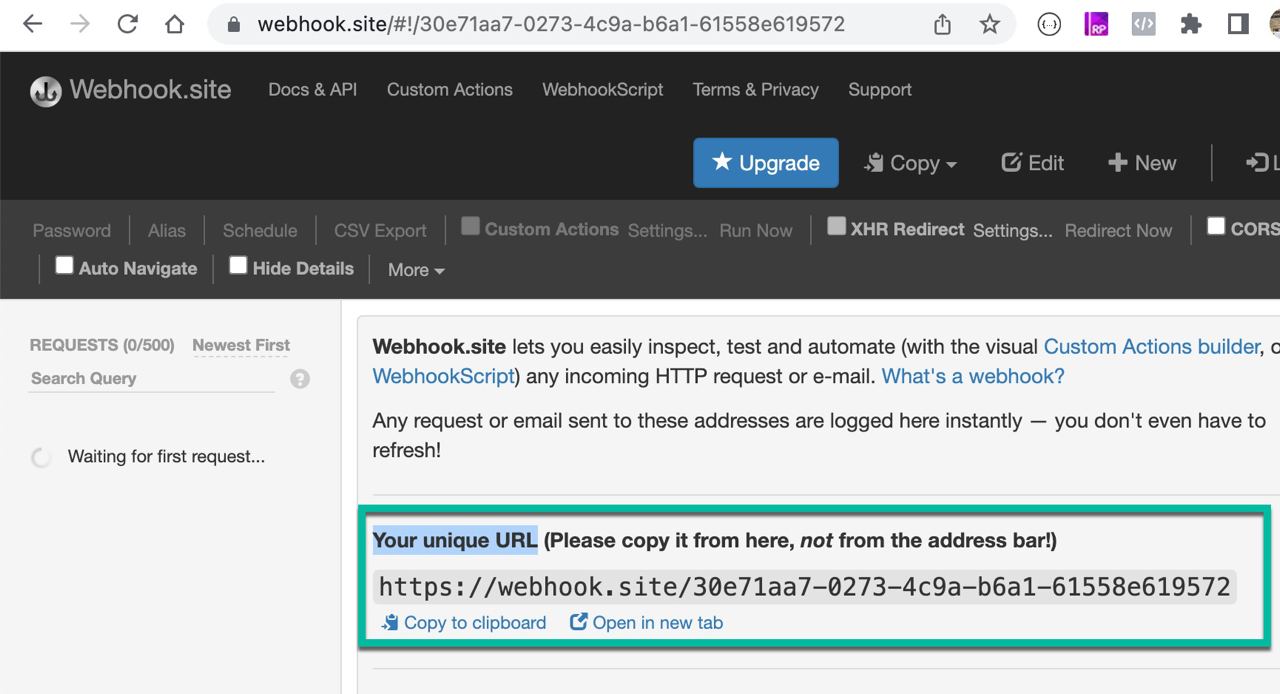Change the Newest First sort order
This screenshot has width=1280, height=694.
click(241, 345)
